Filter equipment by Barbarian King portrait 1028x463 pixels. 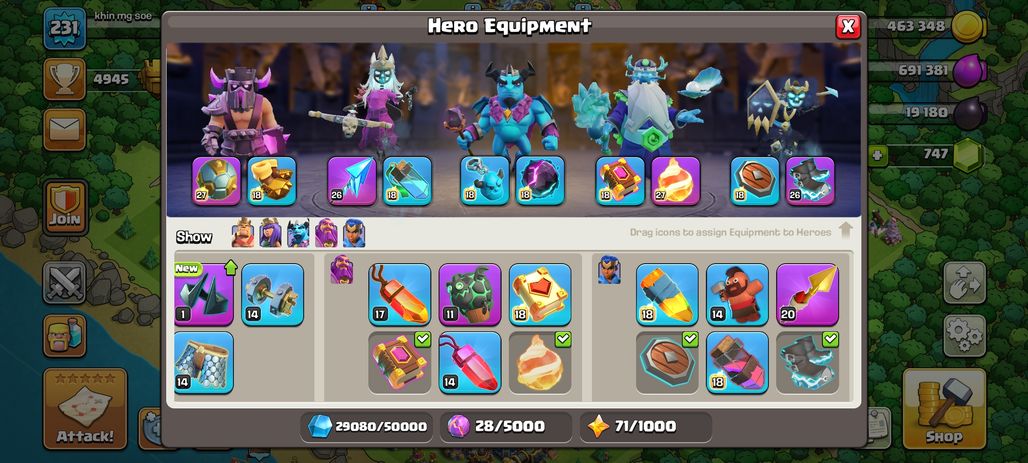tap(243, 233)
